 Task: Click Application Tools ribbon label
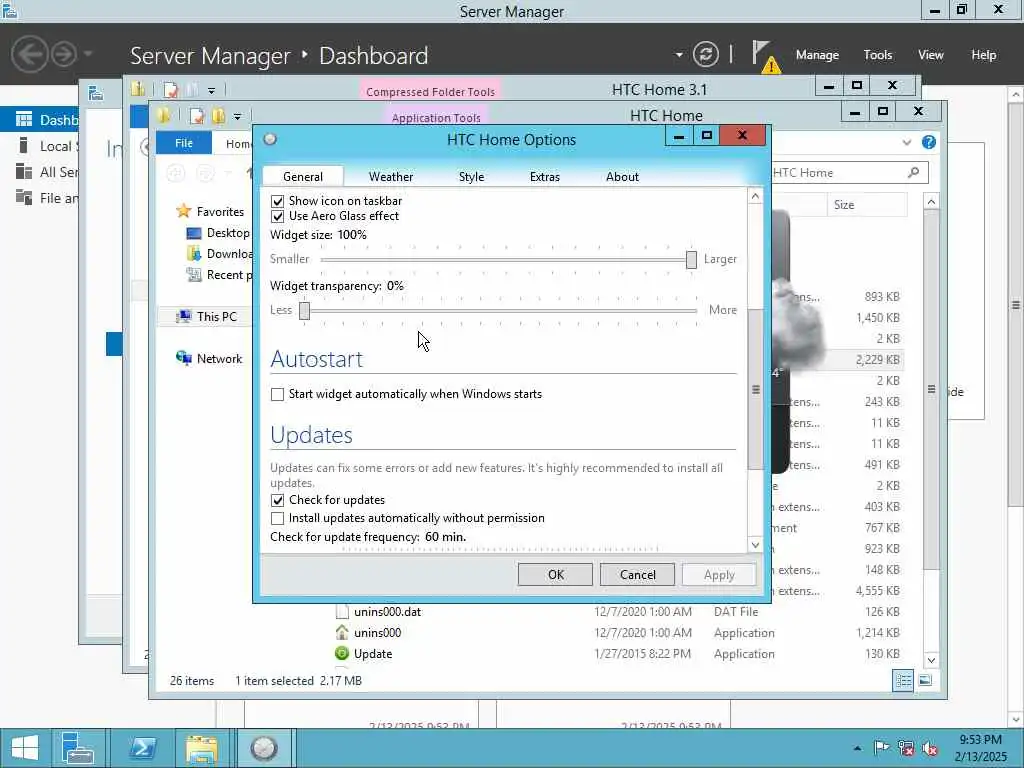point(436,118)
